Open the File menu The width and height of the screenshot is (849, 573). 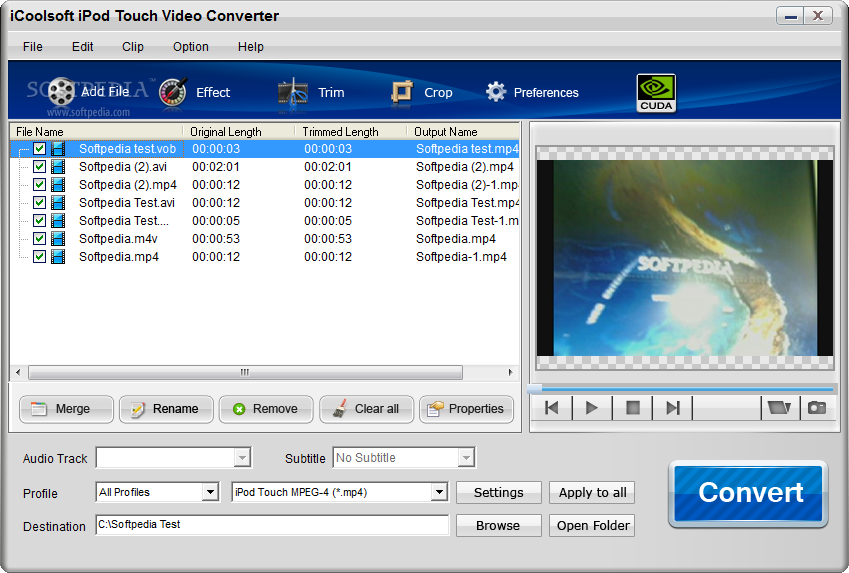[32, 47]
